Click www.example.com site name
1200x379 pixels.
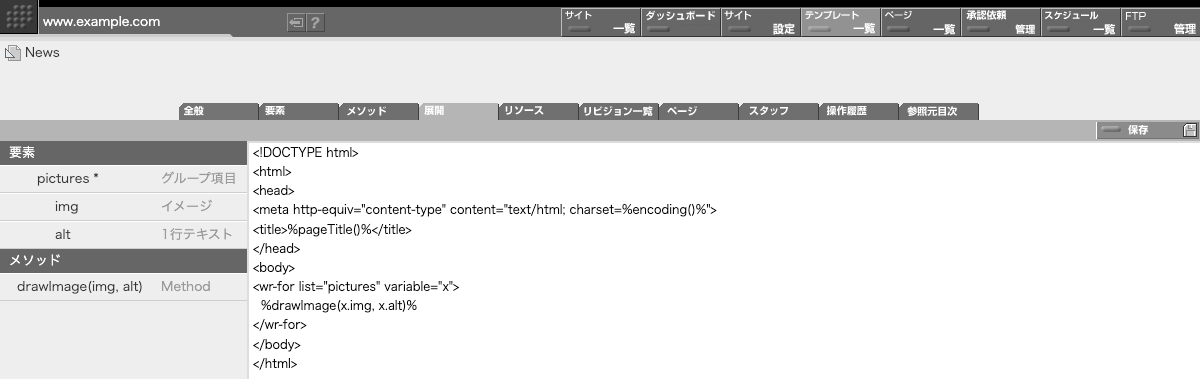tap(102, 22)
